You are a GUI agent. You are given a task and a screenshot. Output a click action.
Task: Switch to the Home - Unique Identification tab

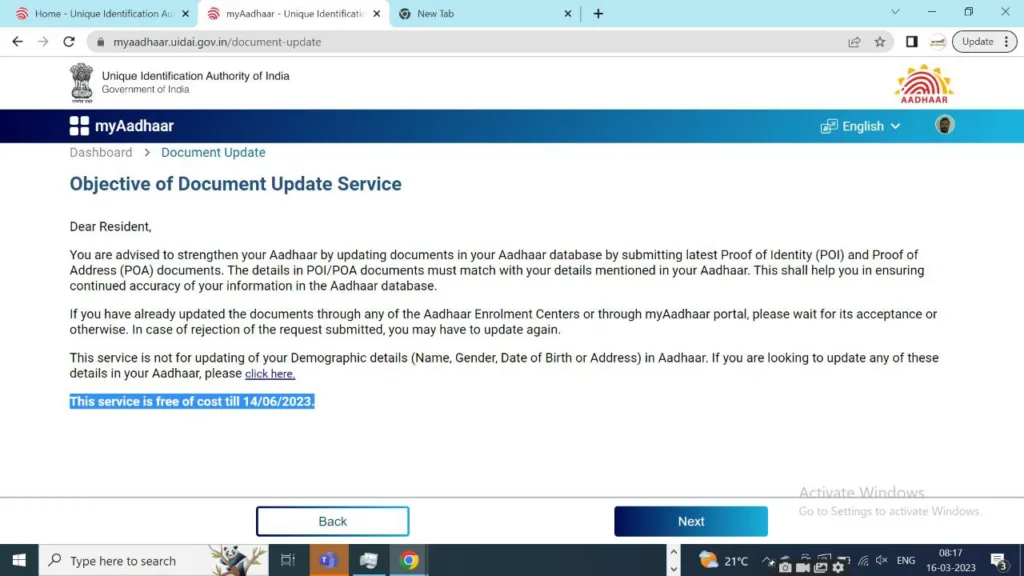(x=101, y=14)
